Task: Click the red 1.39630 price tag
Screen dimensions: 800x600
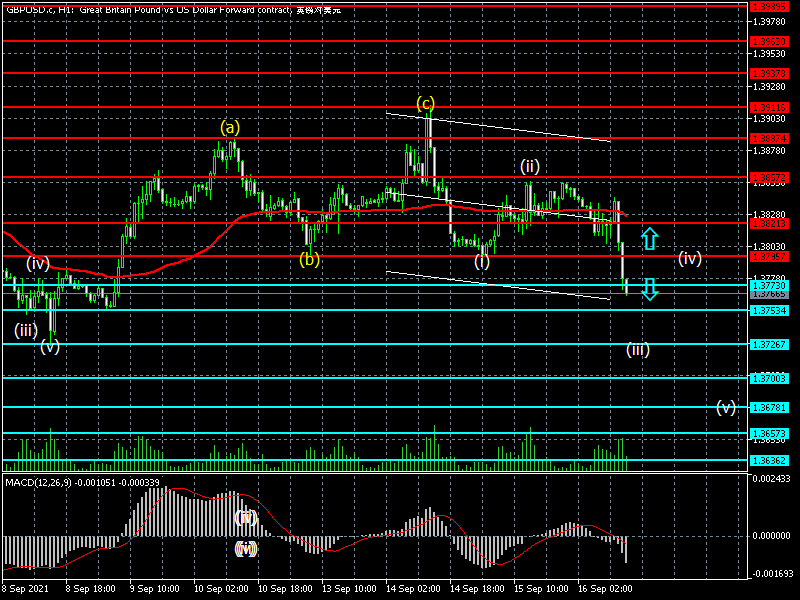Action: [x=769, y=41]
